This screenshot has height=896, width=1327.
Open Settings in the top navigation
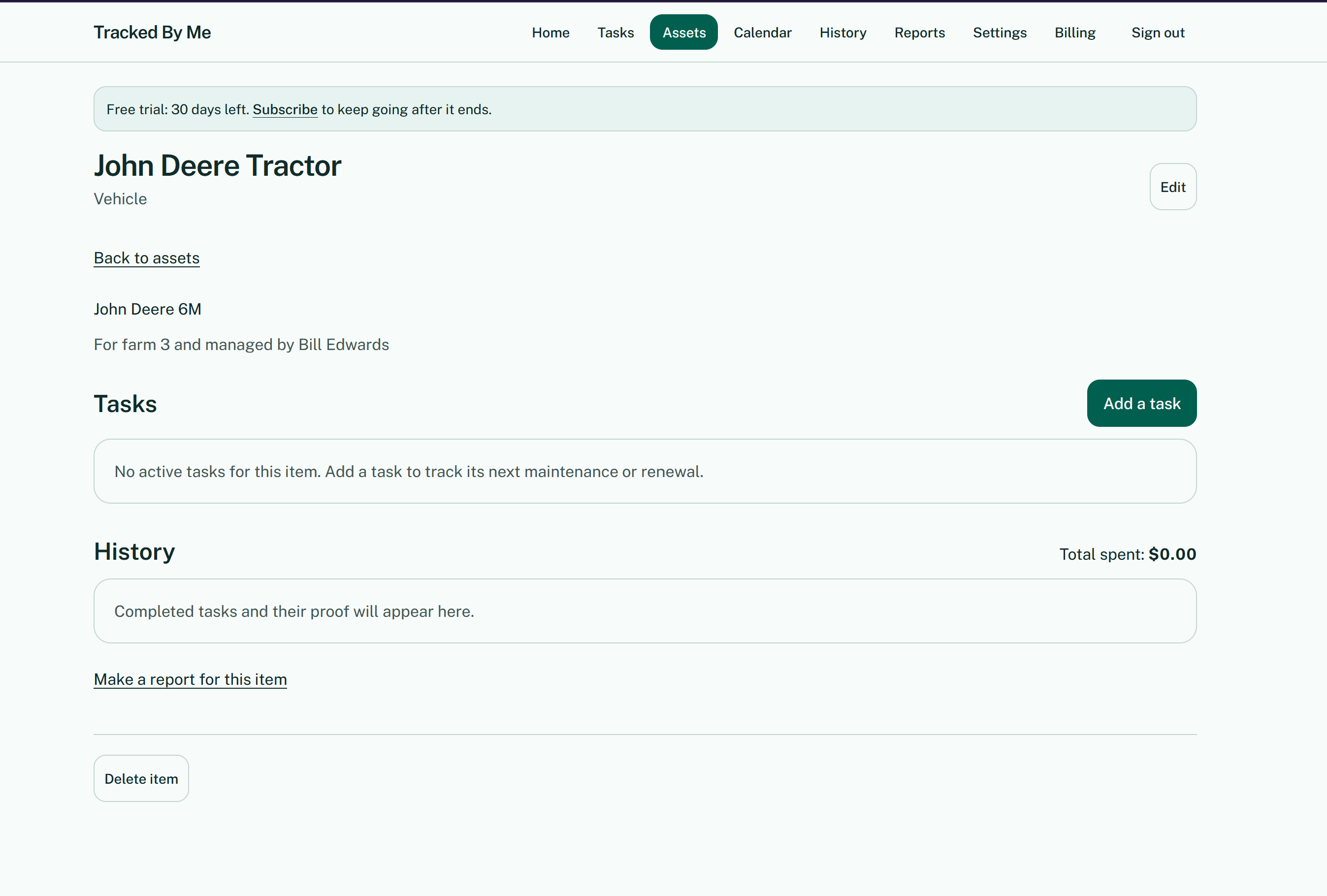[x=999, y=32]
